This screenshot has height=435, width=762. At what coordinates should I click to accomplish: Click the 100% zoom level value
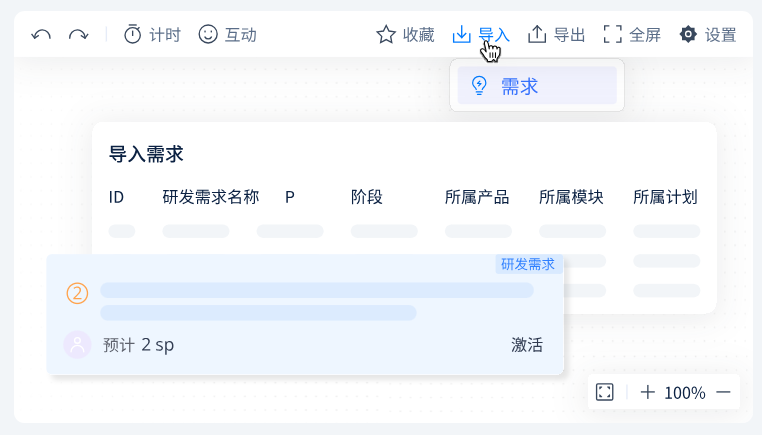click(x=685, y=393)
